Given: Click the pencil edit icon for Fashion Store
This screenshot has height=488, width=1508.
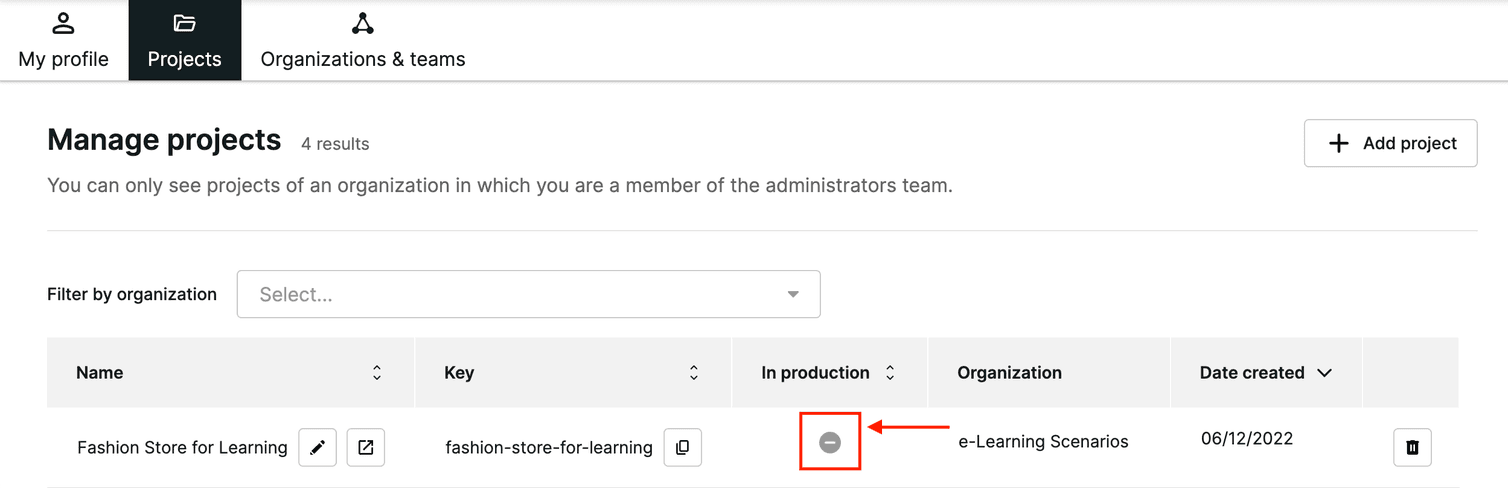Looking at the screenshot, I should (317, 447).
